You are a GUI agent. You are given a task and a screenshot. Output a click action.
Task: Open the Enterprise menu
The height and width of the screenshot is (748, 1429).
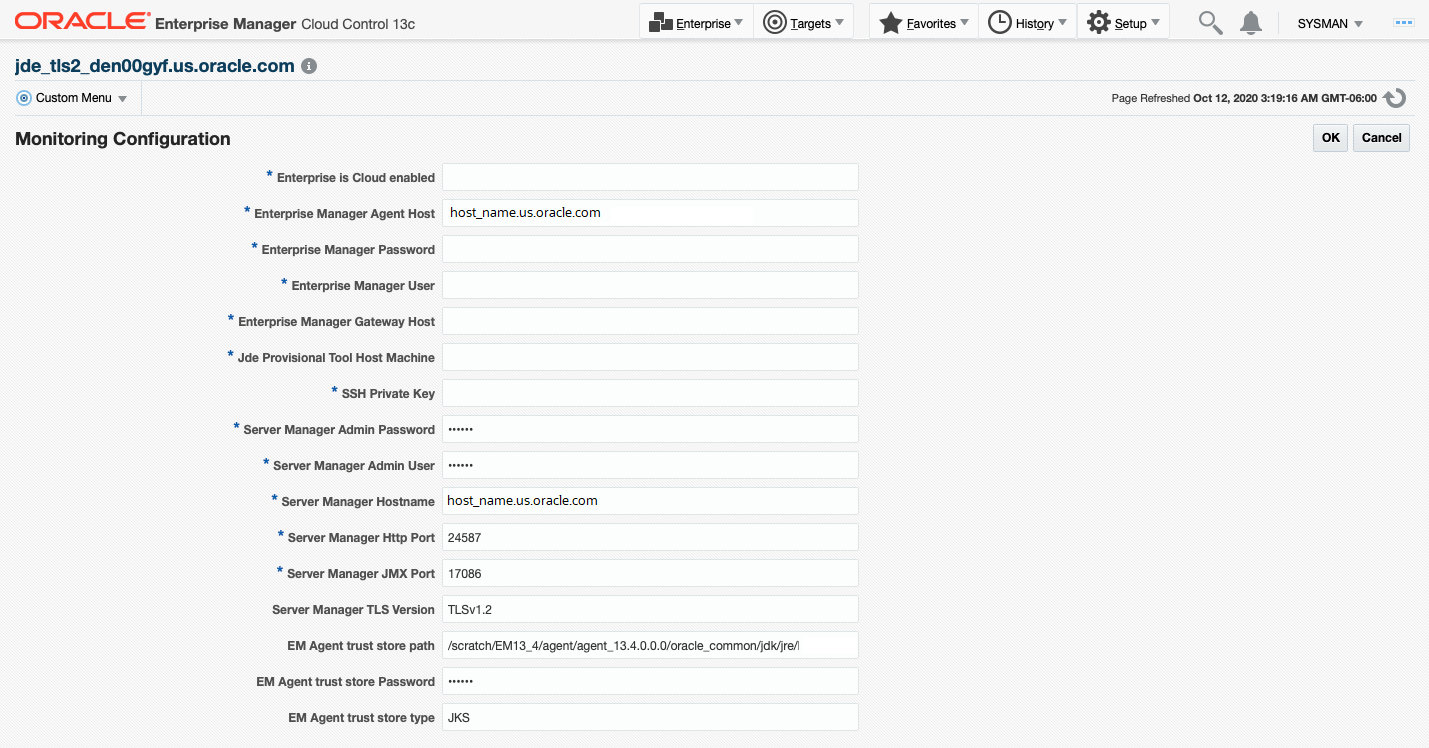(x=697, y=22)
